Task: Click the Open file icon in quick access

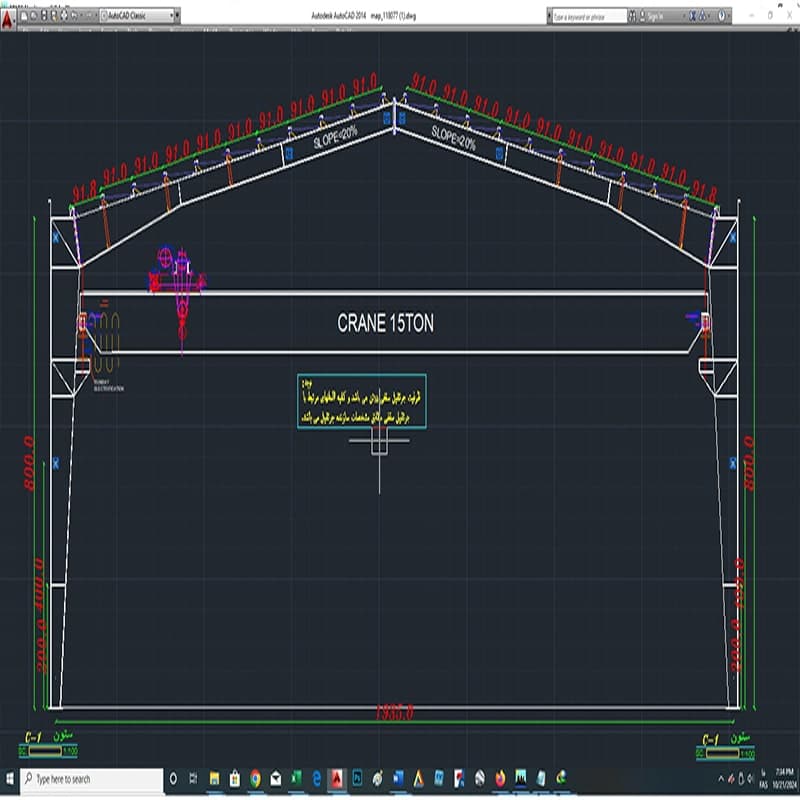Action: pyautogui.click(x=34, y=16)
